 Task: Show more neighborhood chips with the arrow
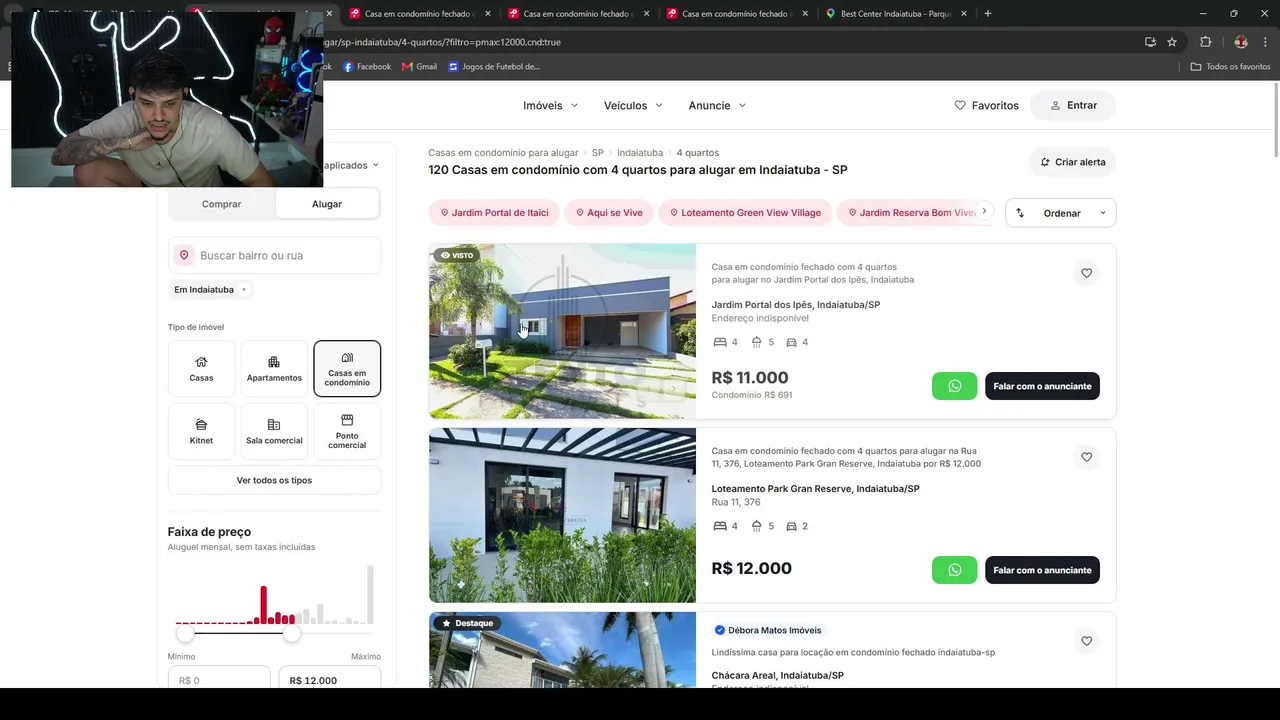tap(984, 212)
